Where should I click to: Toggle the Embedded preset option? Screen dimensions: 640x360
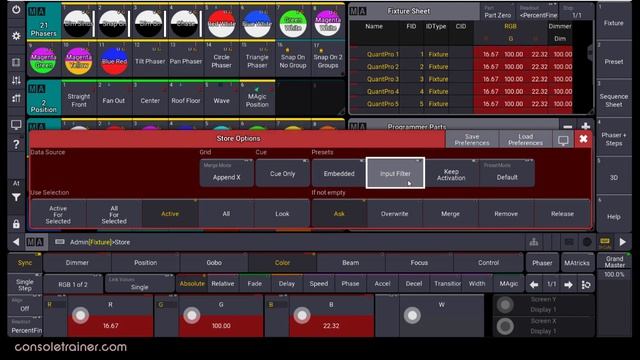[x=339, y=173]
